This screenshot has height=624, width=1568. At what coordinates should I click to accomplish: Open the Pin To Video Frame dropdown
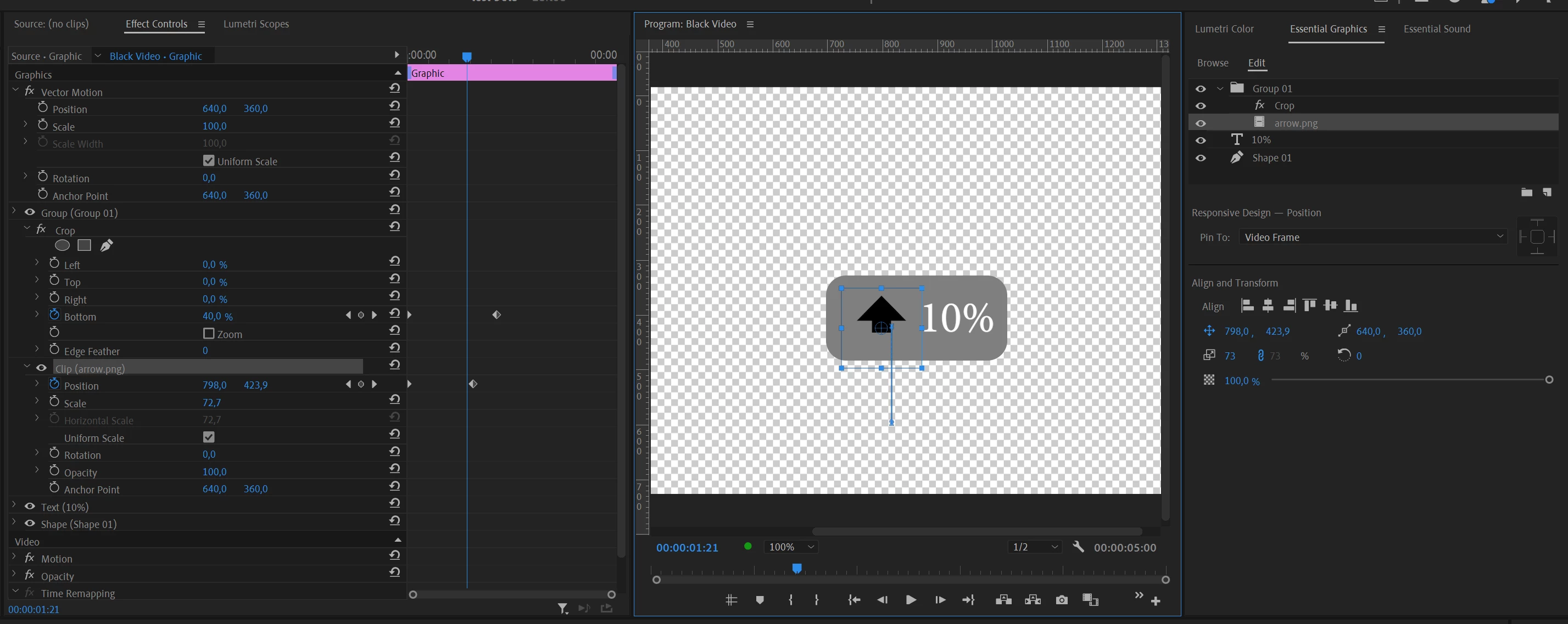click(1372, 237)
